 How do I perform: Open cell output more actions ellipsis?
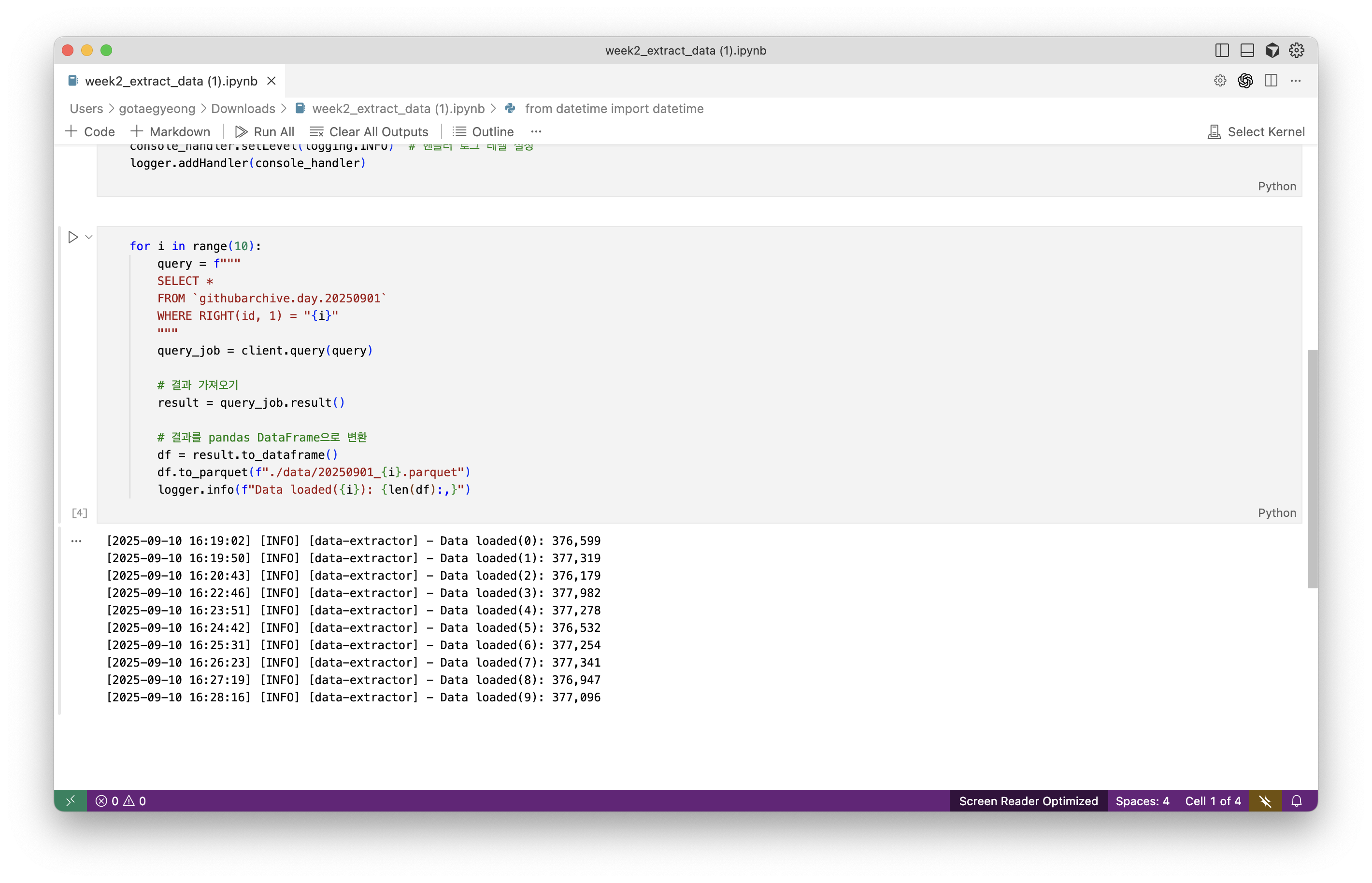76,541
